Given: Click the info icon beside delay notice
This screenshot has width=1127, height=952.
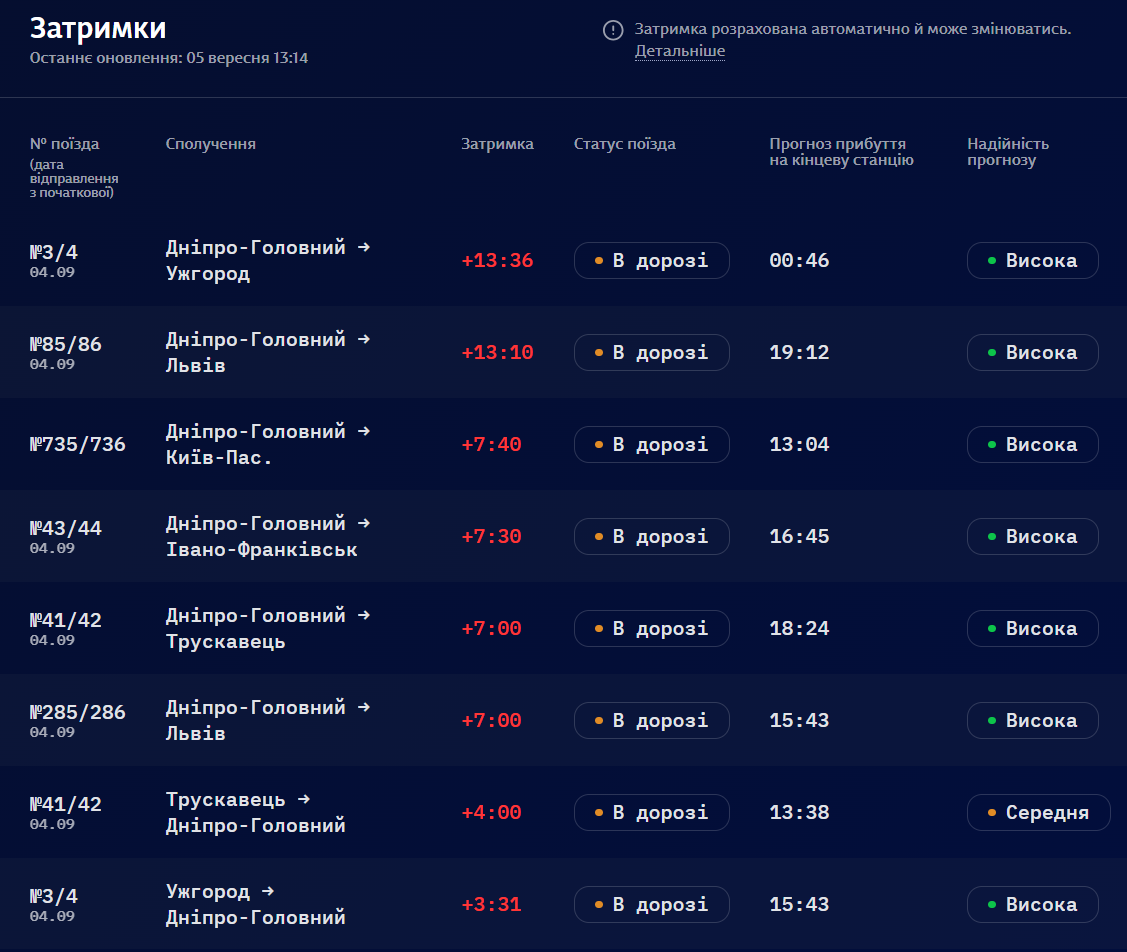Looking at the screenshot, I should pos(612,30).
